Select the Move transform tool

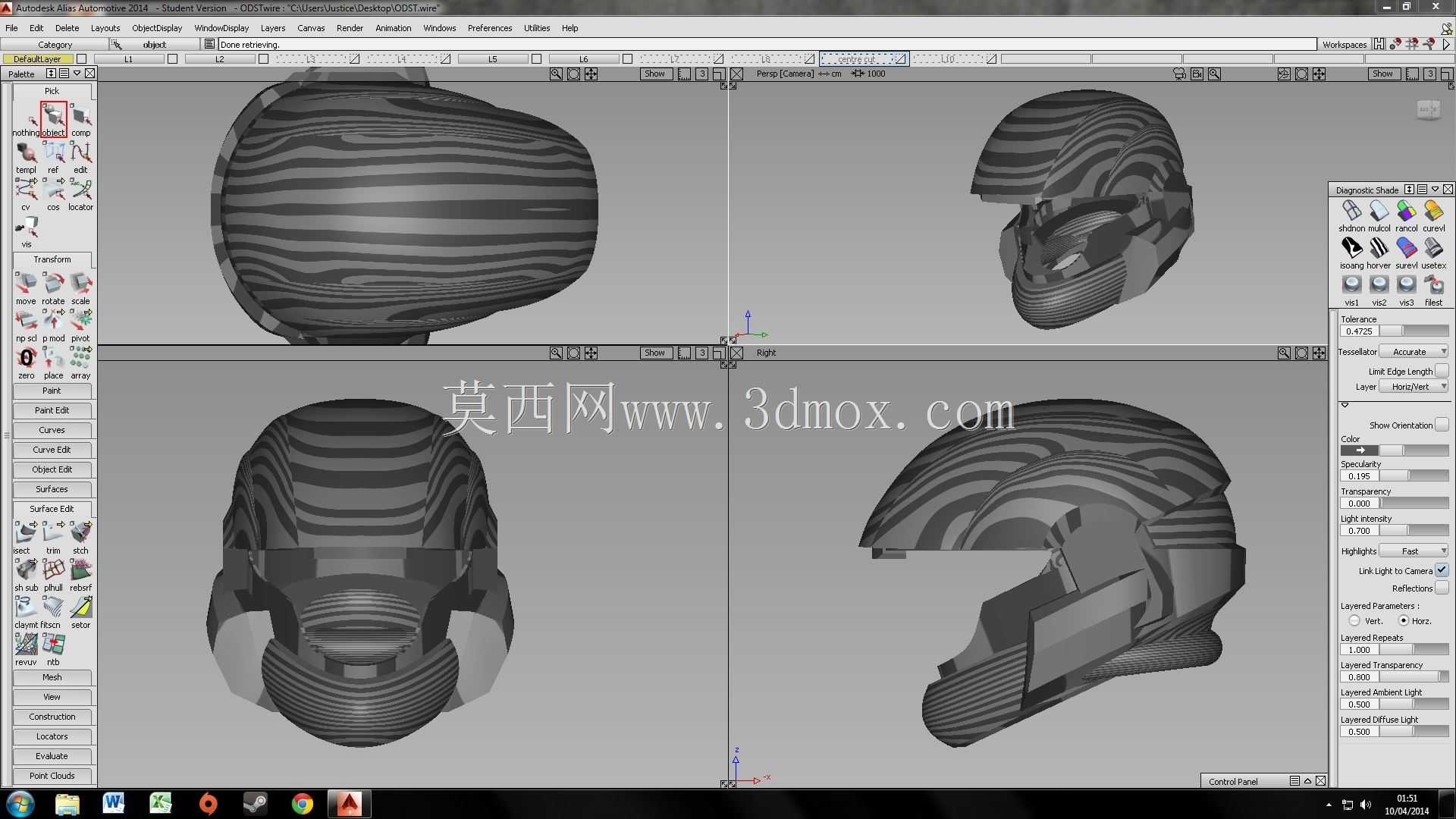(x=26, y=288)
